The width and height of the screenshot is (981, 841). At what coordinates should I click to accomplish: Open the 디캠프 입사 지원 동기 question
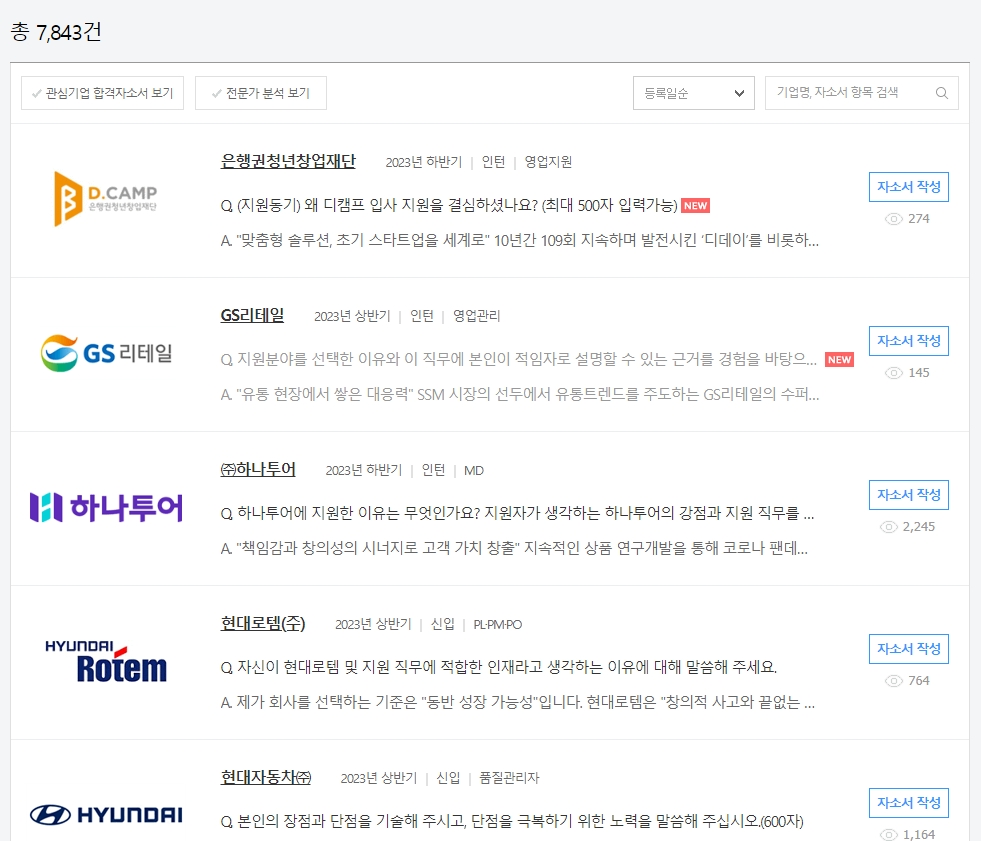click(x=449, y=205)
